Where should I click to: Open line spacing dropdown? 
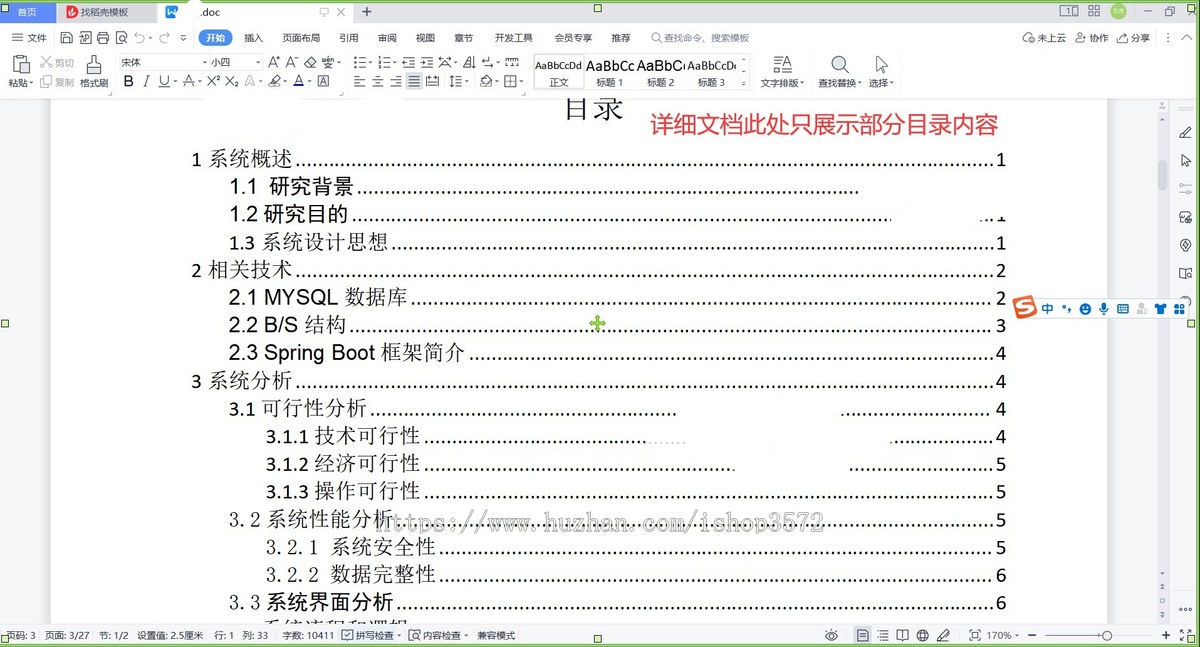tap(468, 82)
